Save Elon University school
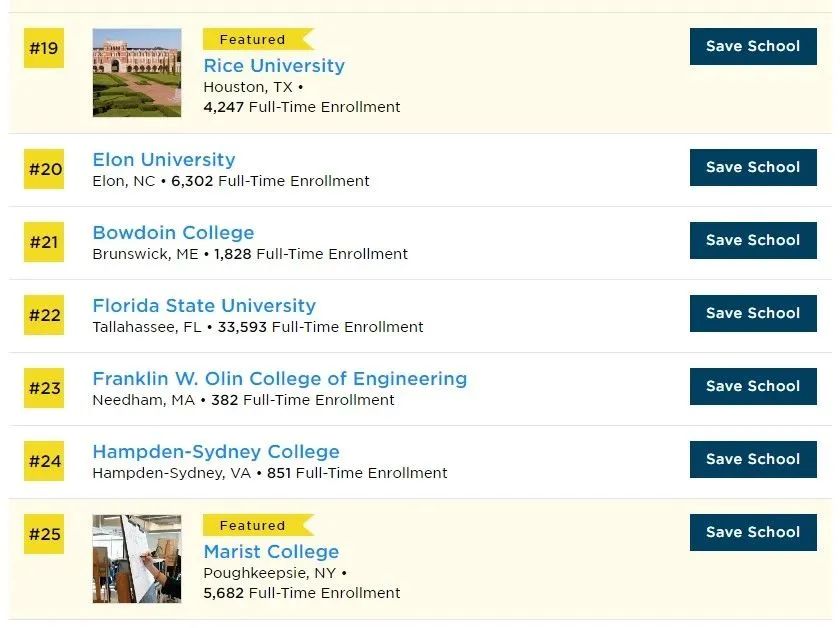Viewport: 840px width, 628px height. tap(753, 168)
